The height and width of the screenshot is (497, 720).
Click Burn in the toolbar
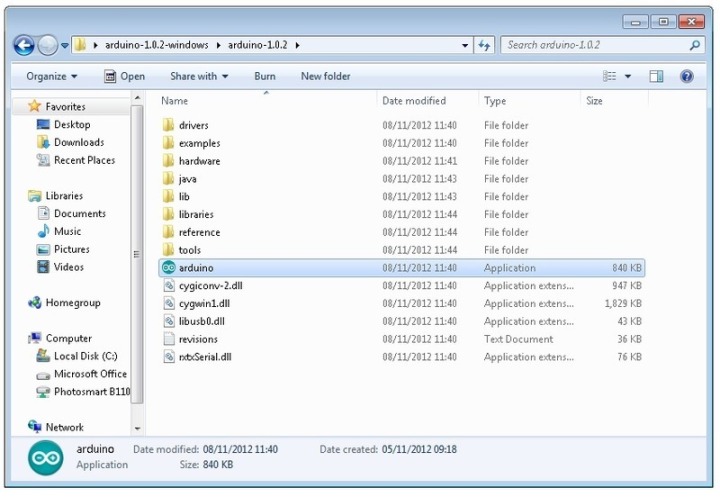coord(265,76)
